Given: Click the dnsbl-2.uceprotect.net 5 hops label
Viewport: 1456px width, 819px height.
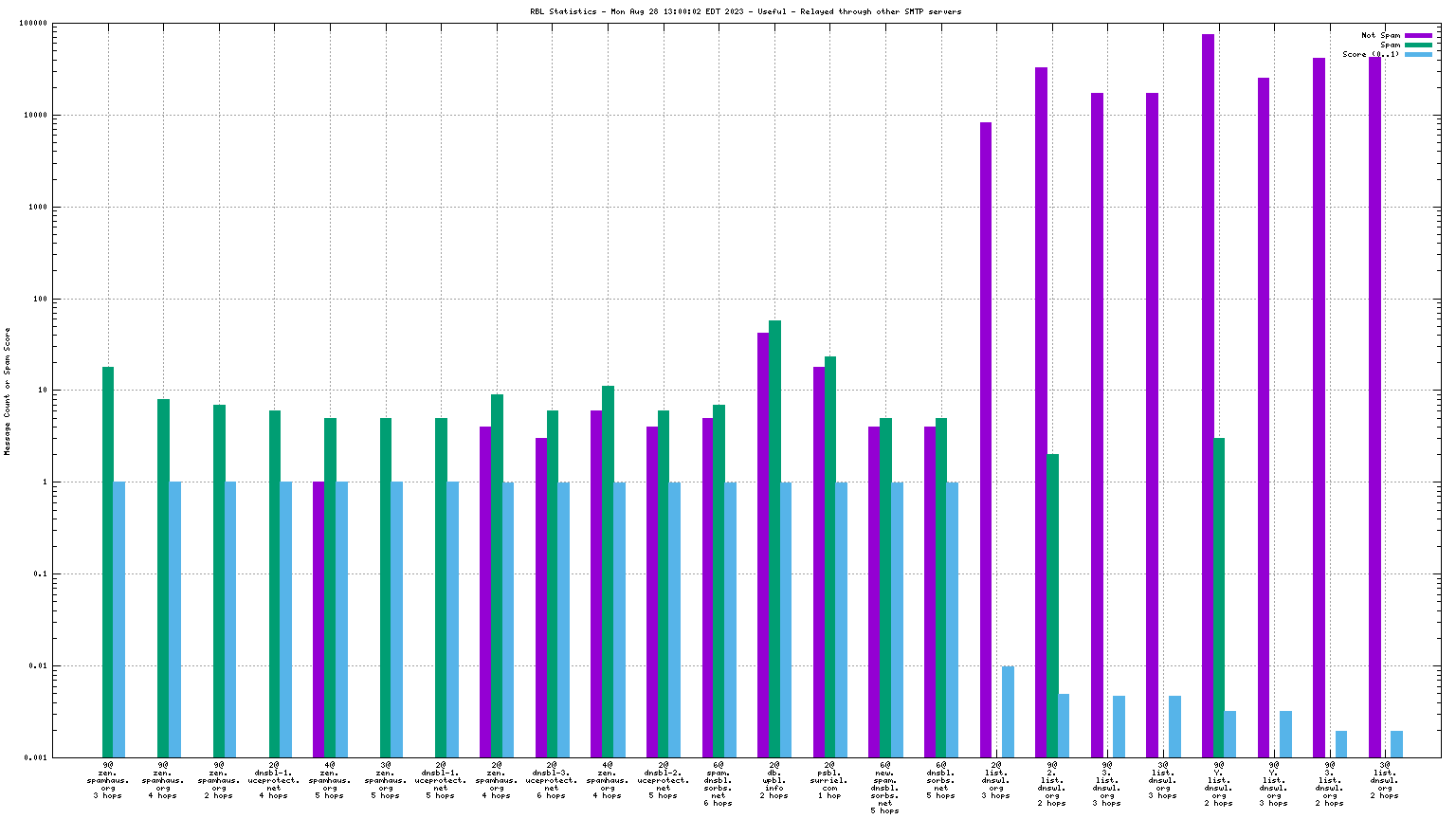Looking at the screenshot, I should click(663, 779).
